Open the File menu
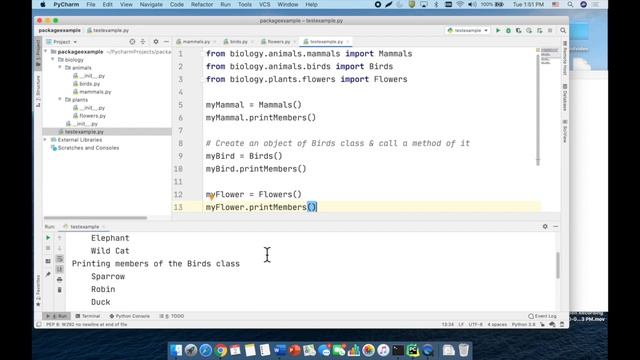Image resolution: width=640 pixels, height=360 pixels. [x=91, y=4]
